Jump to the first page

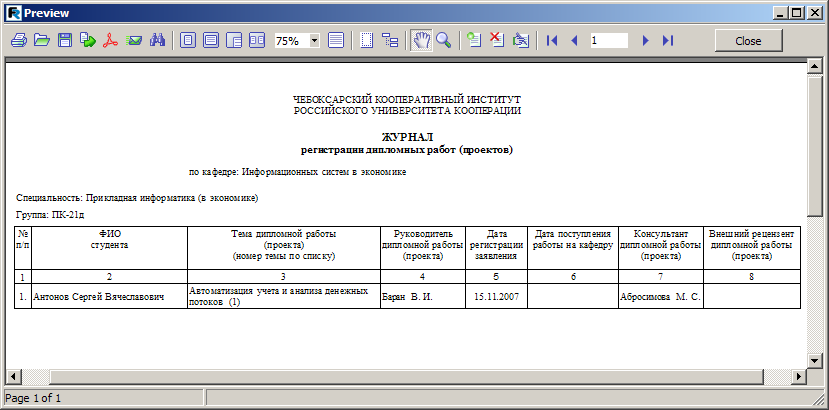tap(551, 41)
